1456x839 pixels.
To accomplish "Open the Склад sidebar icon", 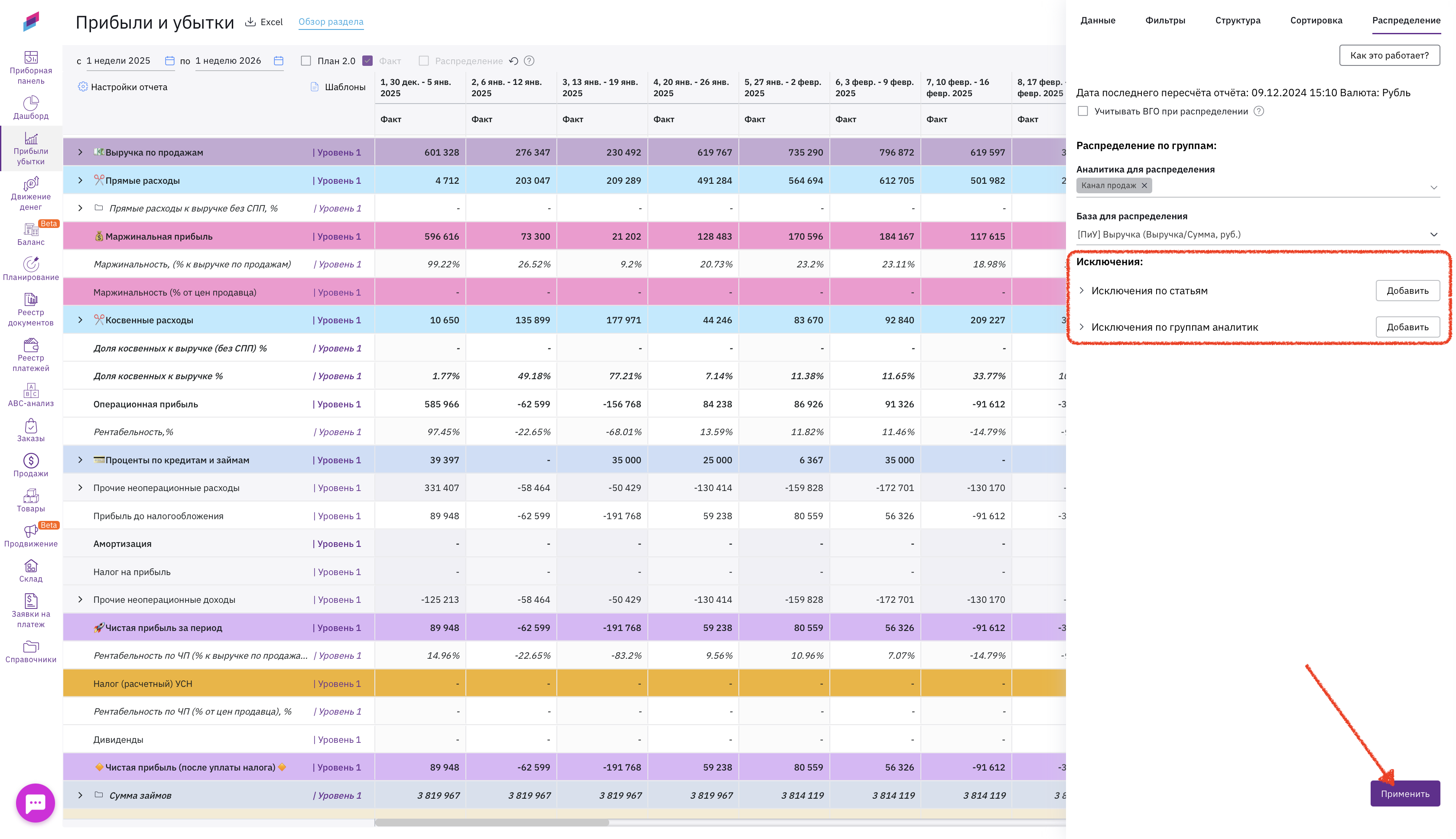I will click(x=30, y=570).
